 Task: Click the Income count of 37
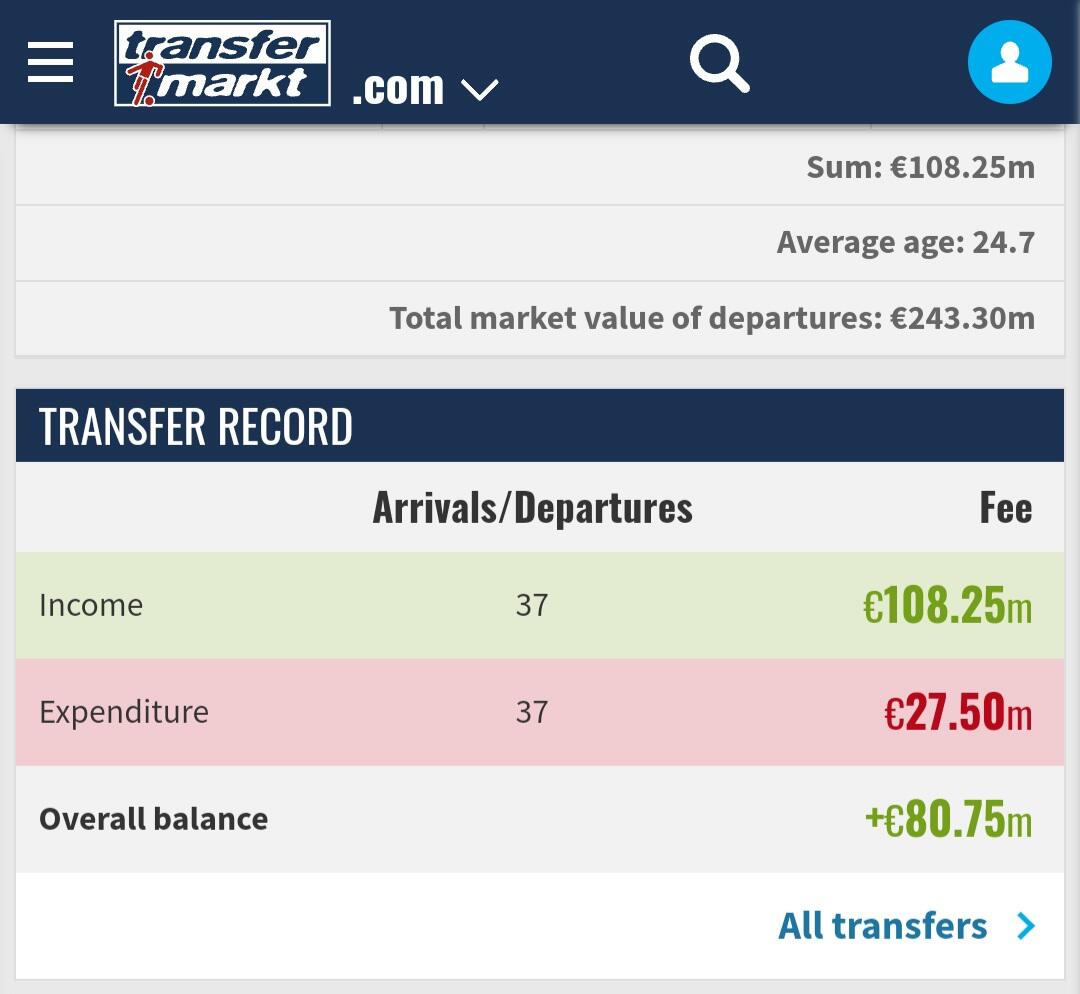532,605
